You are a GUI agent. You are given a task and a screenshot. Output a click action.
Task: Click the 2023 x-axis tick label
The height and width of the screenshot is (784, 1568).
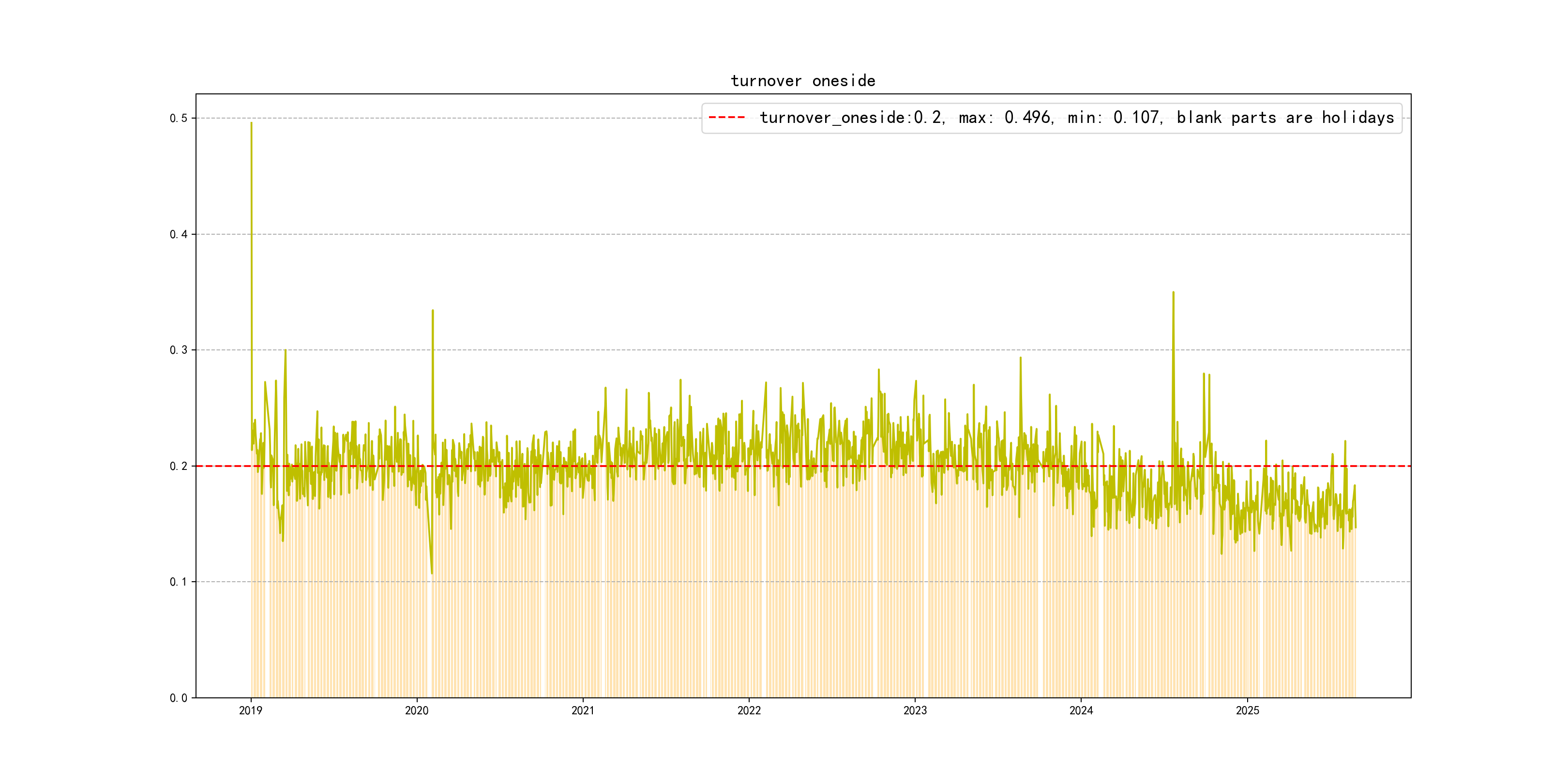(x=915, y=710)
